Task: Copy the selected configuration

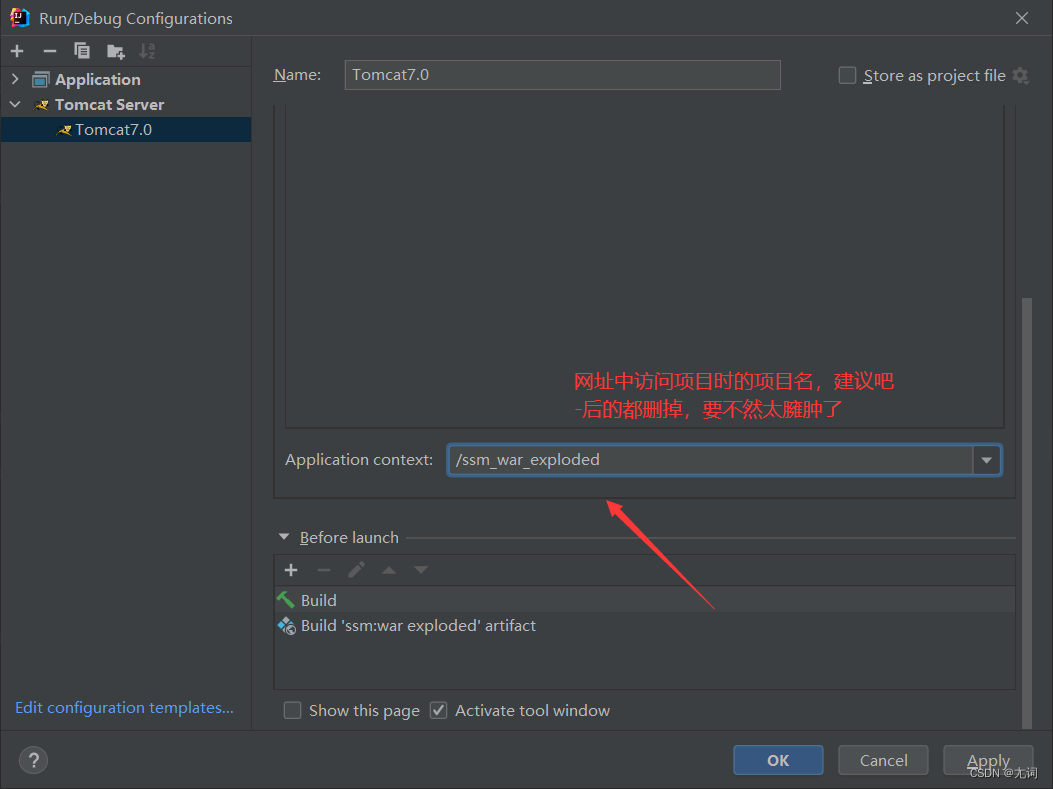Action: pyautogui.click(x=82, y=51)
